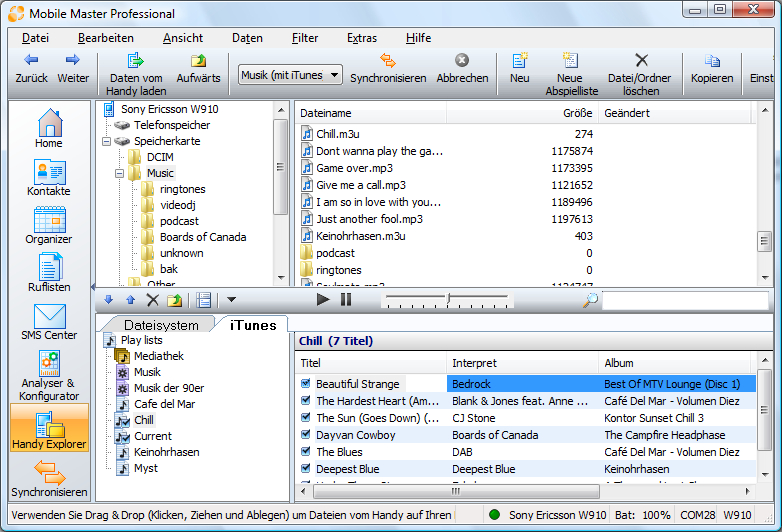Screen dimensions: 782x532
Task: Uncheck the Beautiful Strange track checkbox
Action: pyautogui.click(x=306, y=384)
